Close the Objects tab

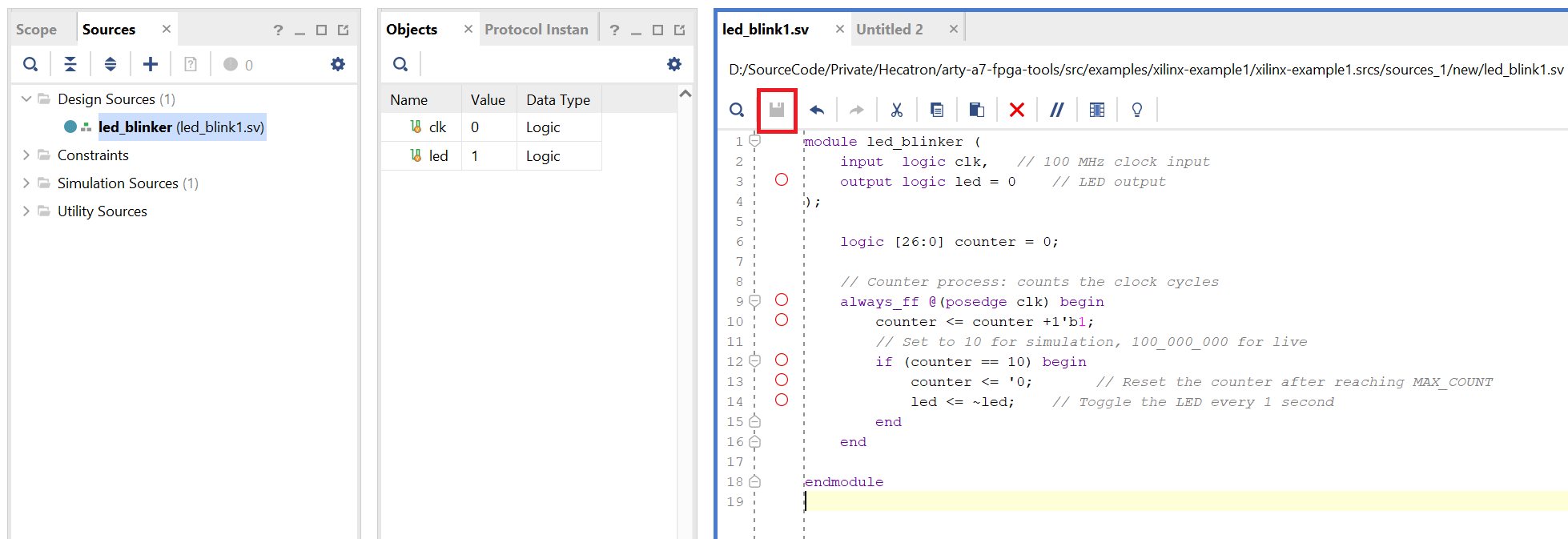click(468, 29)
